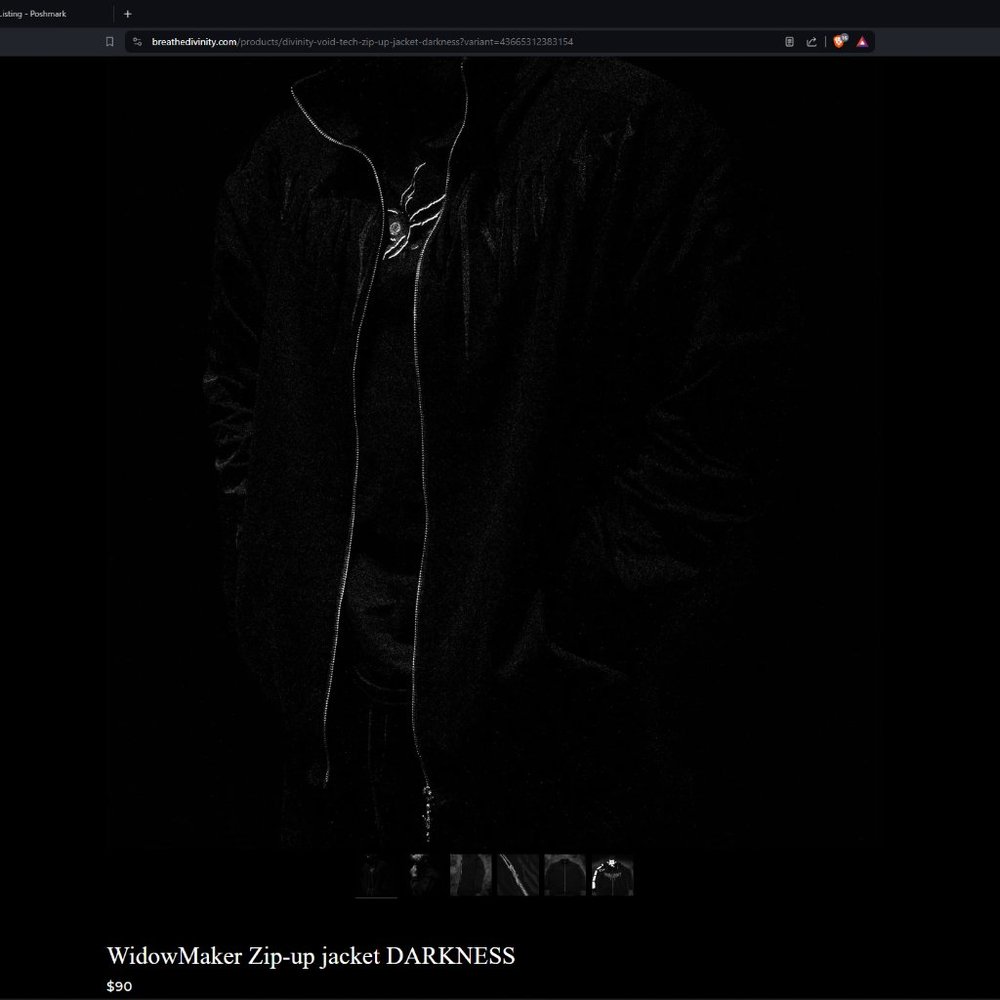Open the Privacy Badger extension icon
The image size is (1000, 1000).
pos(838,41)
